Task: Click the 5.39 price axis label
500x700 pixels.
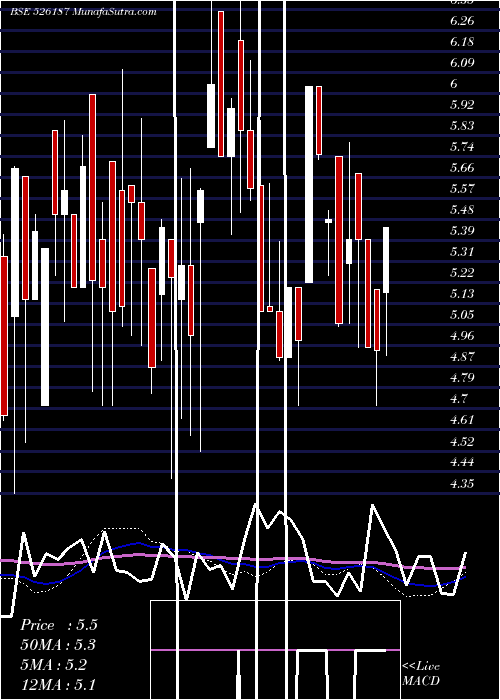Action: tap(462, 231)
